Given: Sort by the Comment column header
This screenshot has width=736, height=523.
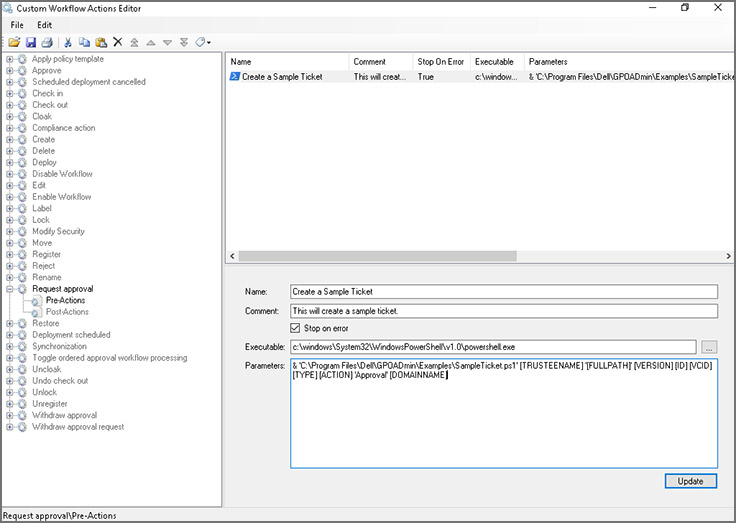Looking at the screenshot, I should tap(381, 62).
